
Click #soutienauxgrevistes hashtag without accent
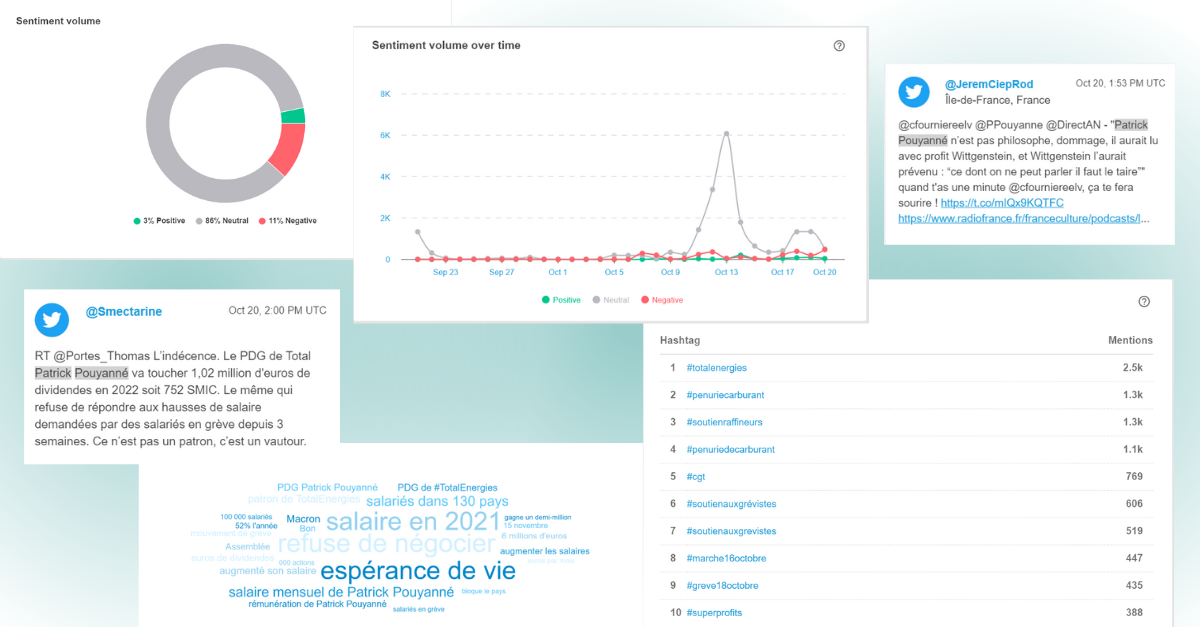click(731, 531)
